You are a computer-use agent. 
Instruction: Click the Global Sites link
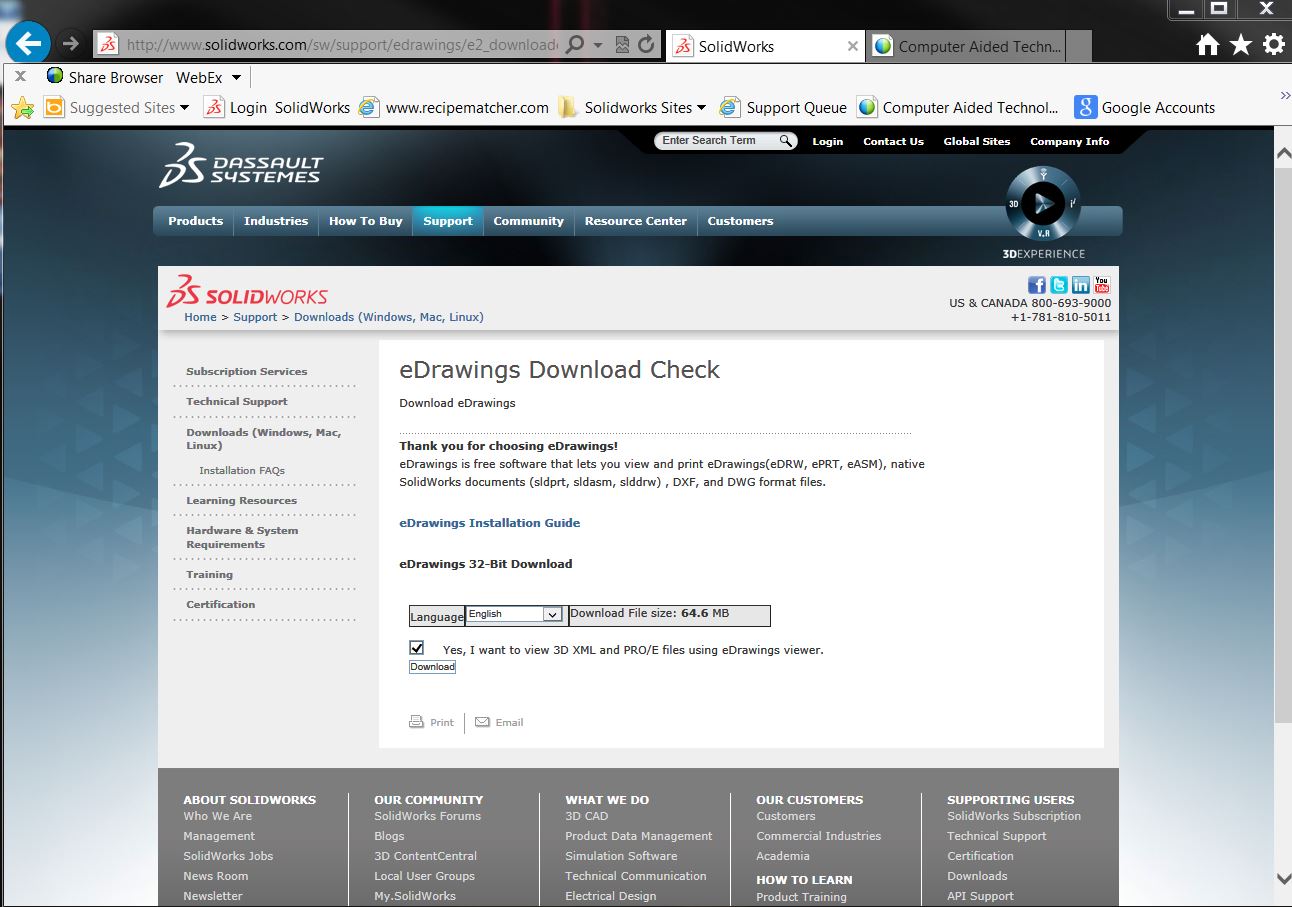(977, 141)
